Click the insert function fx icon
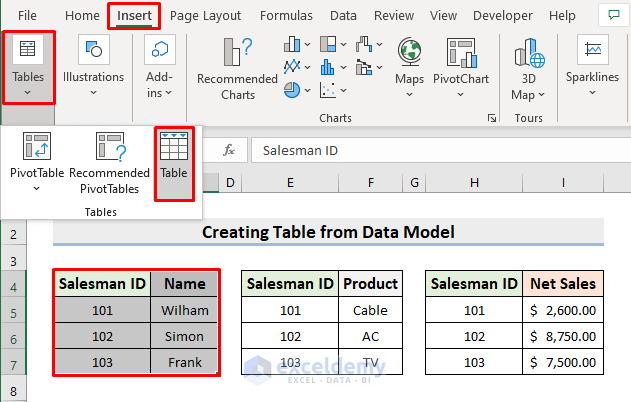This screenshot has width=631, height=402. [229, 150]
